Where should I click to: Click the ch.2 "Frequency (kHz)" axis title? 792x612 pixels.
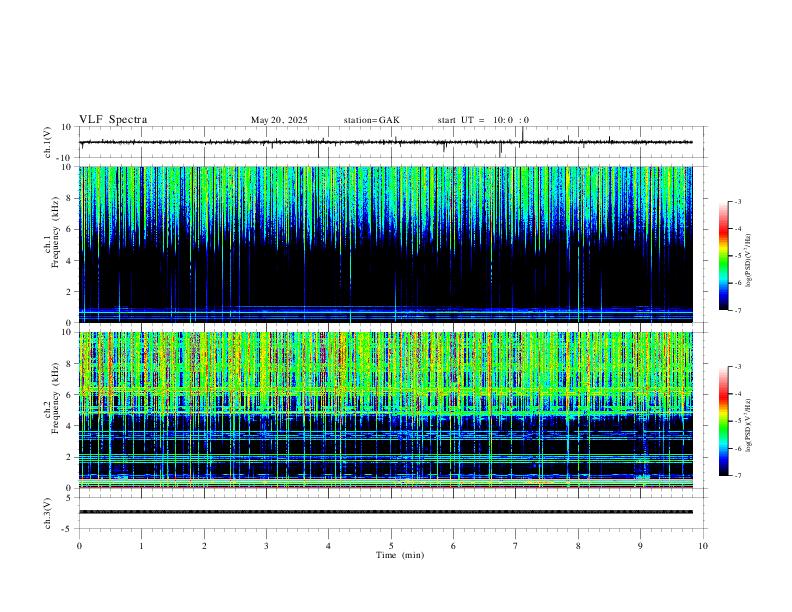click(x=56, y=398)
